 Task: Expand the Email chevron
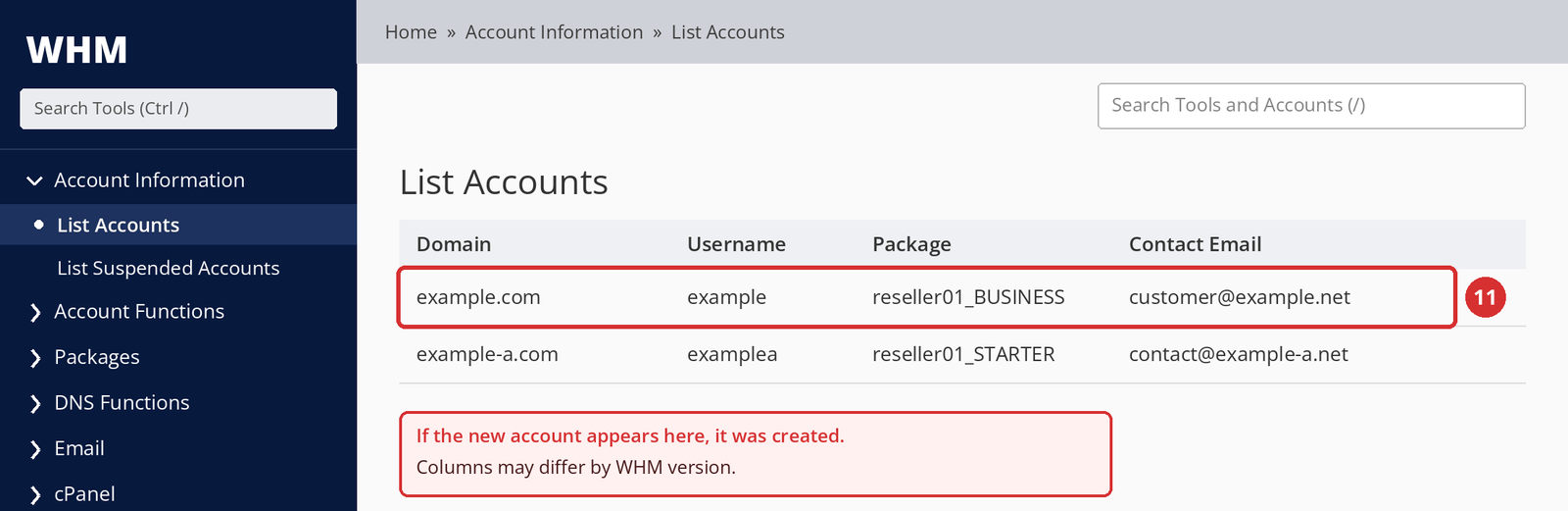35,449
